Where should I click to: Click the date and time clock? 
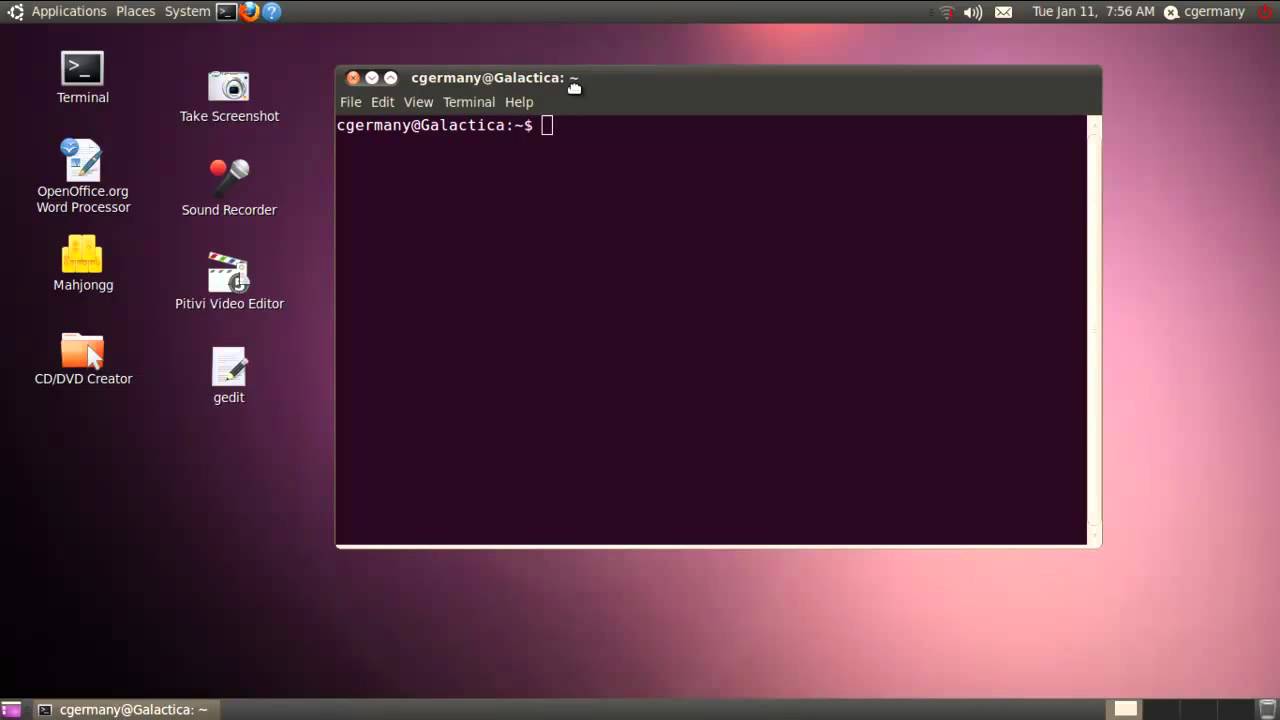coord(1093,12)
